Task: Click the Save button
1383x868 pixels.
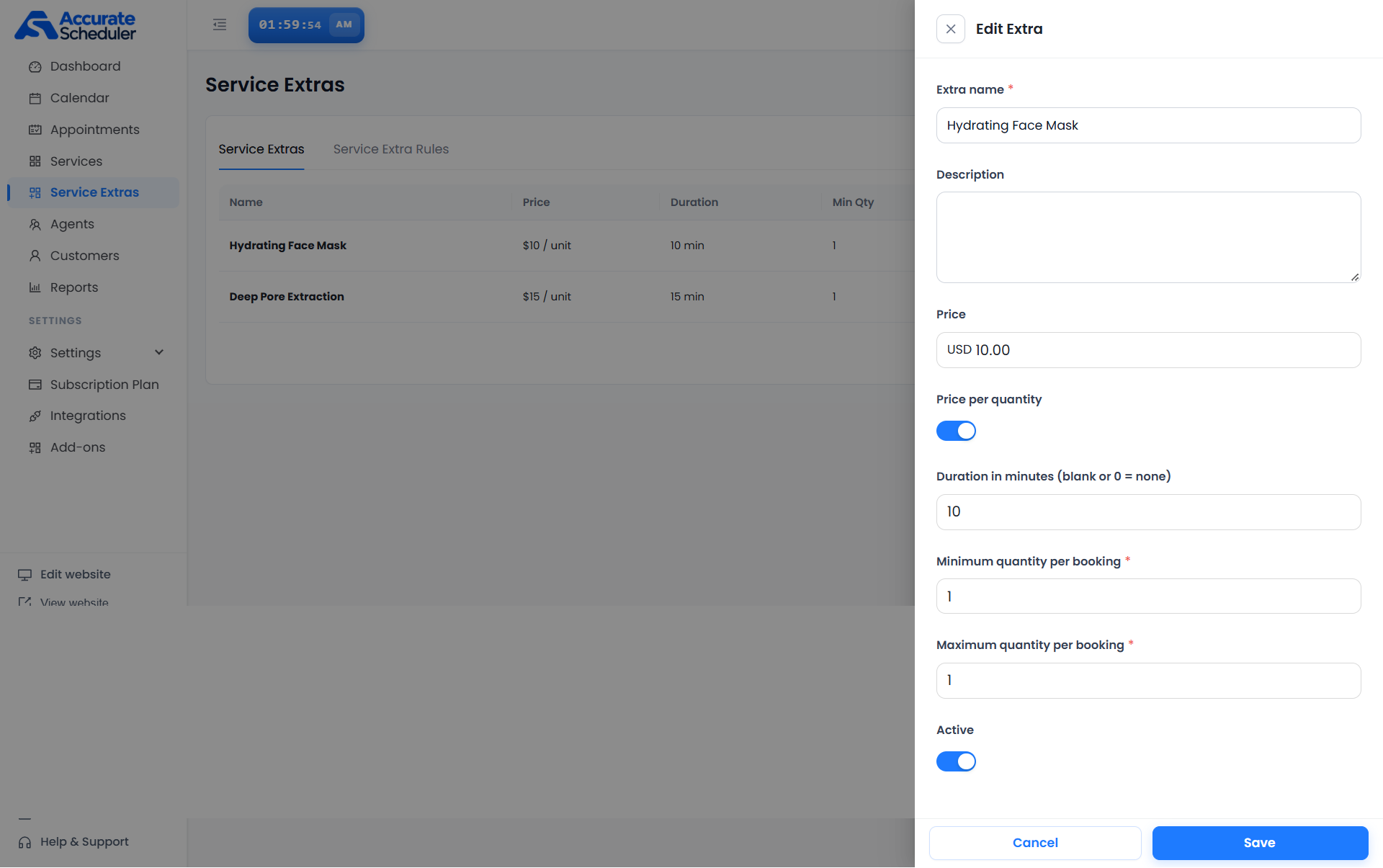Action: pyautogui.click(x=1260, y=843)
